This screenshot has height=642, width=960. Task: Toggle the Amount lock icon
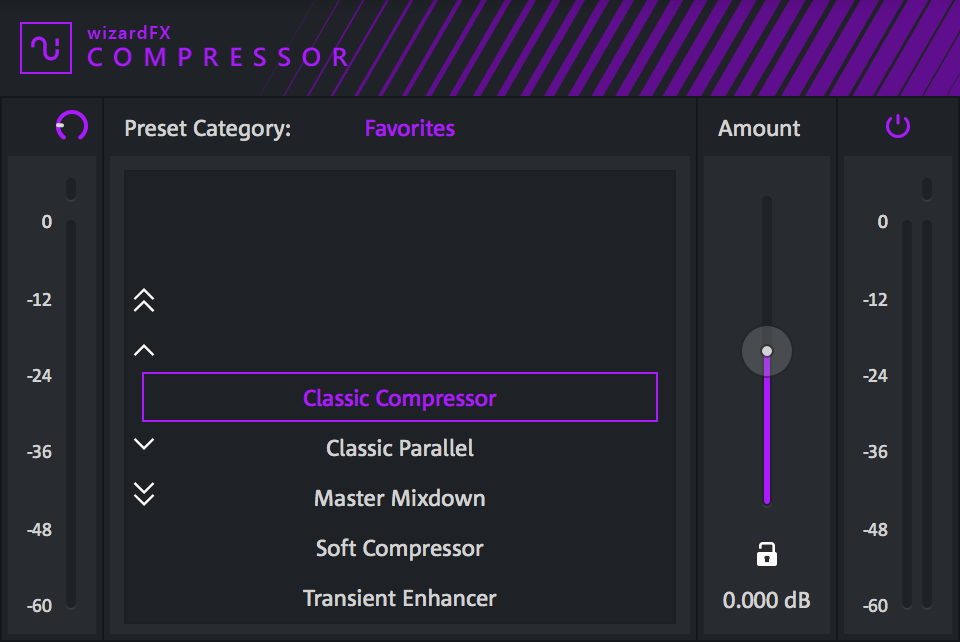(x=767, y=553)
